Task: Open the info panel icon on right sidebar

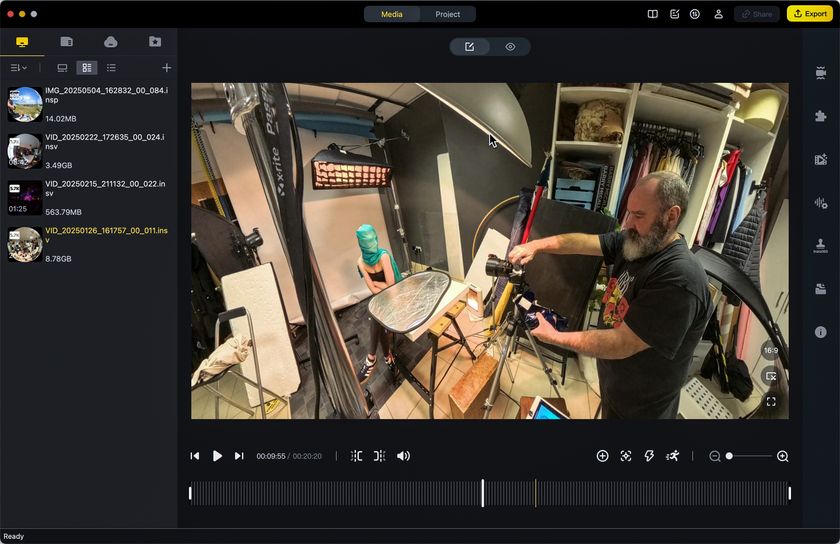Action: tap(820, 332)
